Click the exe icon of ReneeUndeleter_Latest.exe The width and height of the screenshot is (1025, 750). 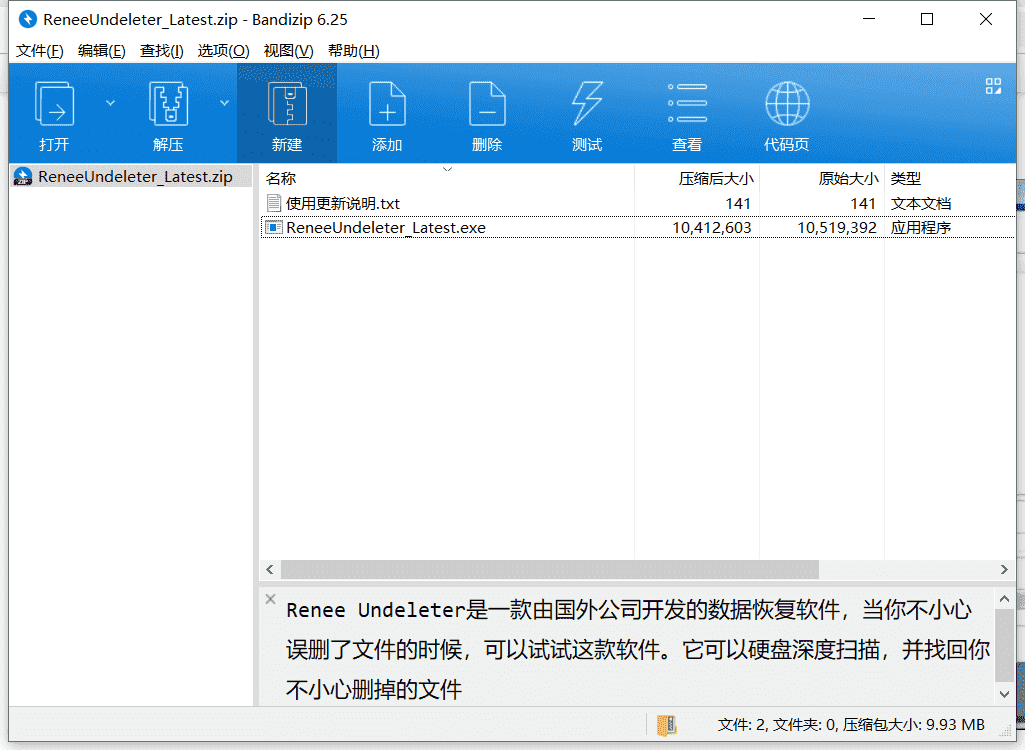[x=274, y=228]
